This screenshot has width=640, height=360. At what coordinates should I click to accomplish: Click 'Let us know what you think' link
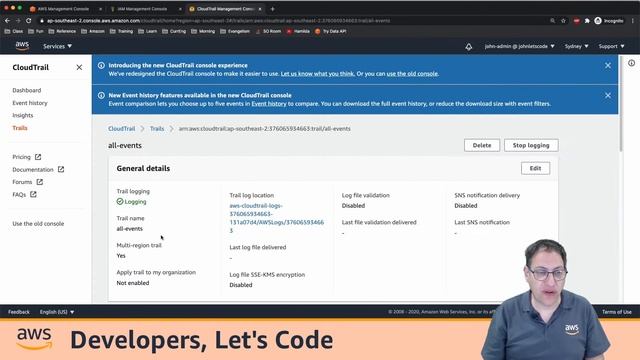(318, 74)
